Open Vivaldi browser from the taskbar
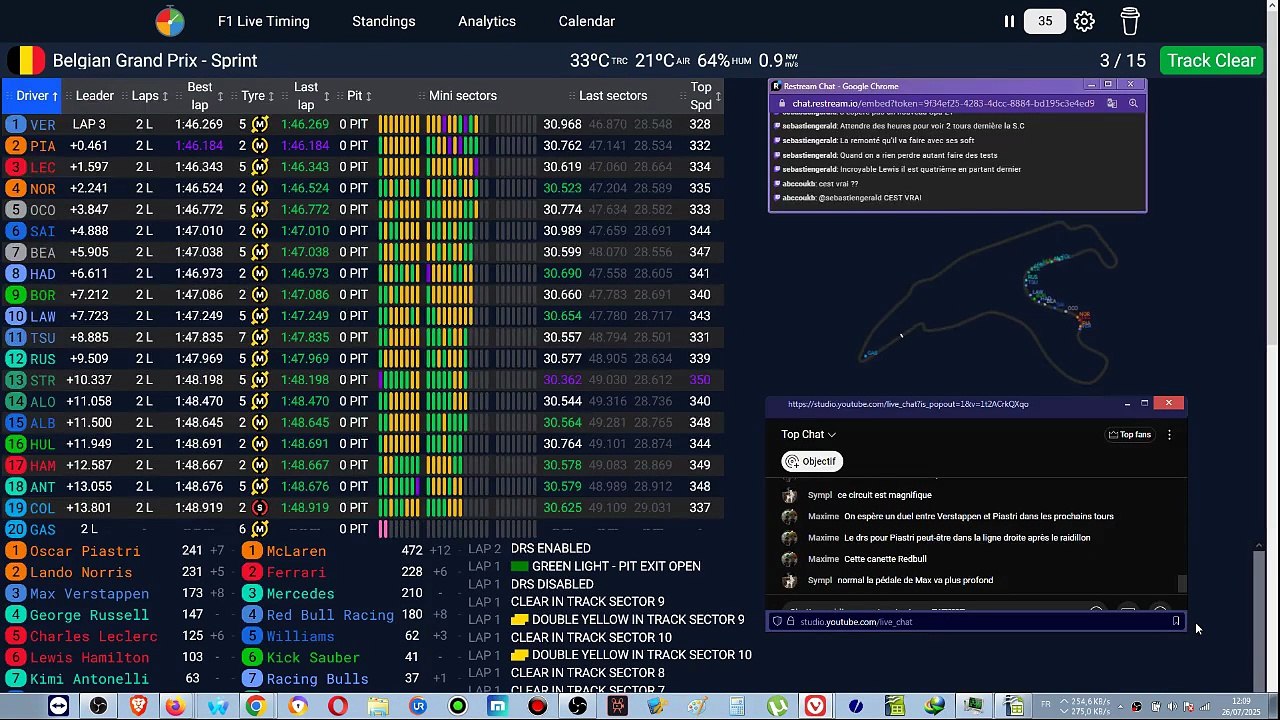This screenshot has height=720, width=1280. (x=816, y=707)
